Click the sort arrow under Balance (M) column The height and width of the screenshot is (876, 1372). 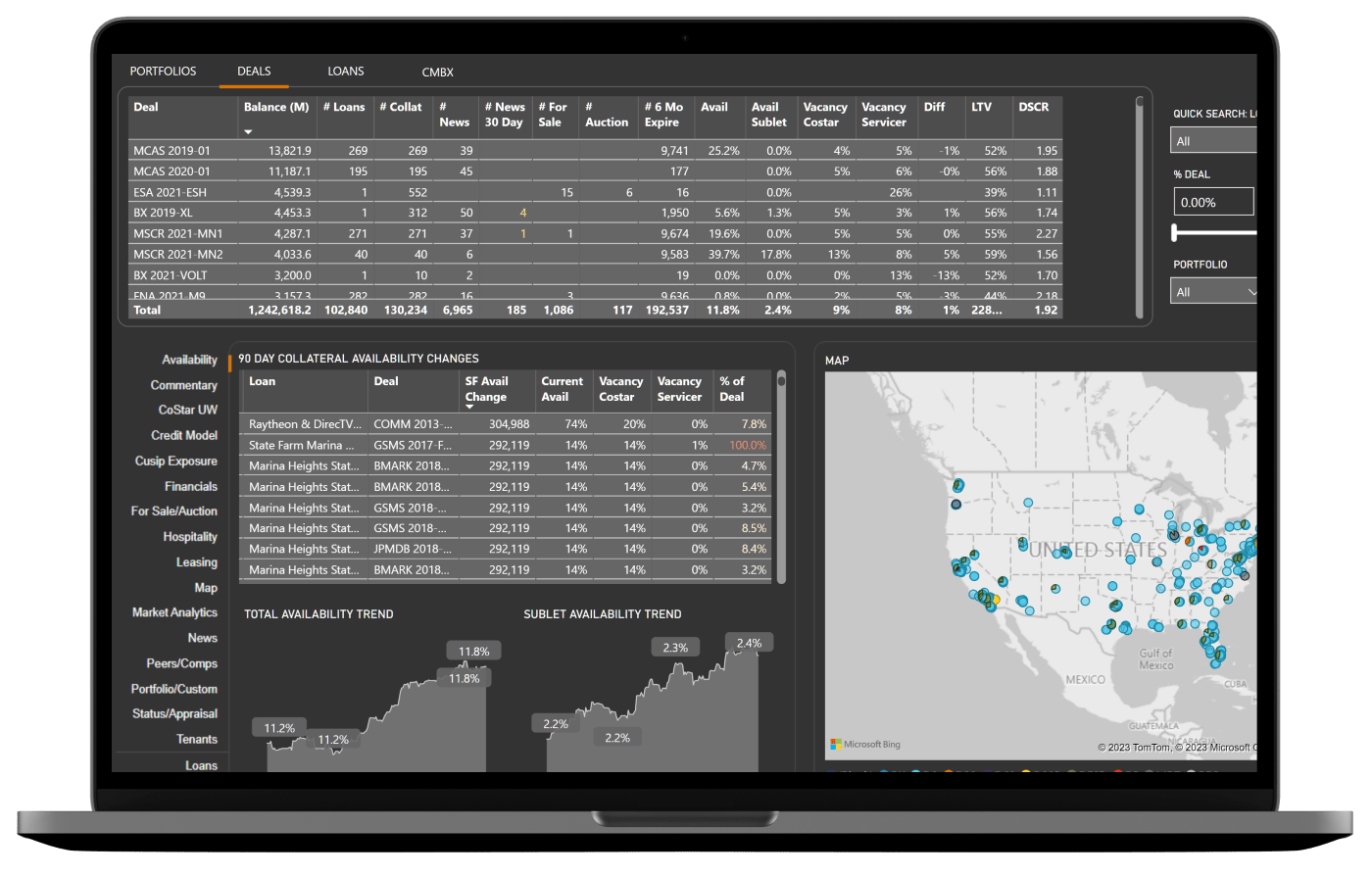pos(248,131)
